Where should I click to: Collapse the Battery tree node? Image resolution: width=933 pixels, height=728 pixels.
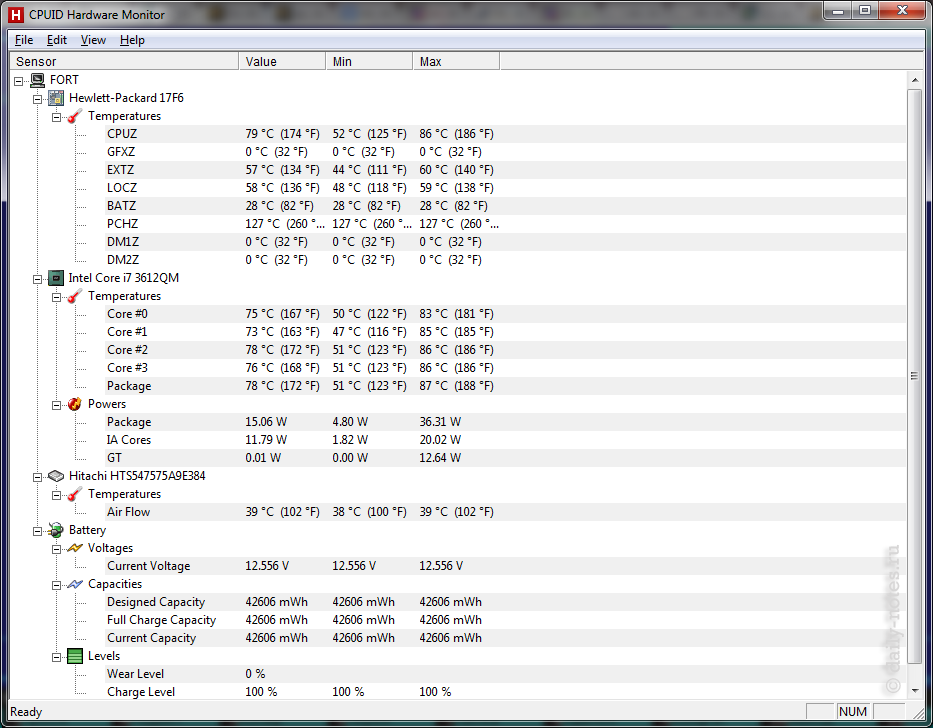pos(38,530)
